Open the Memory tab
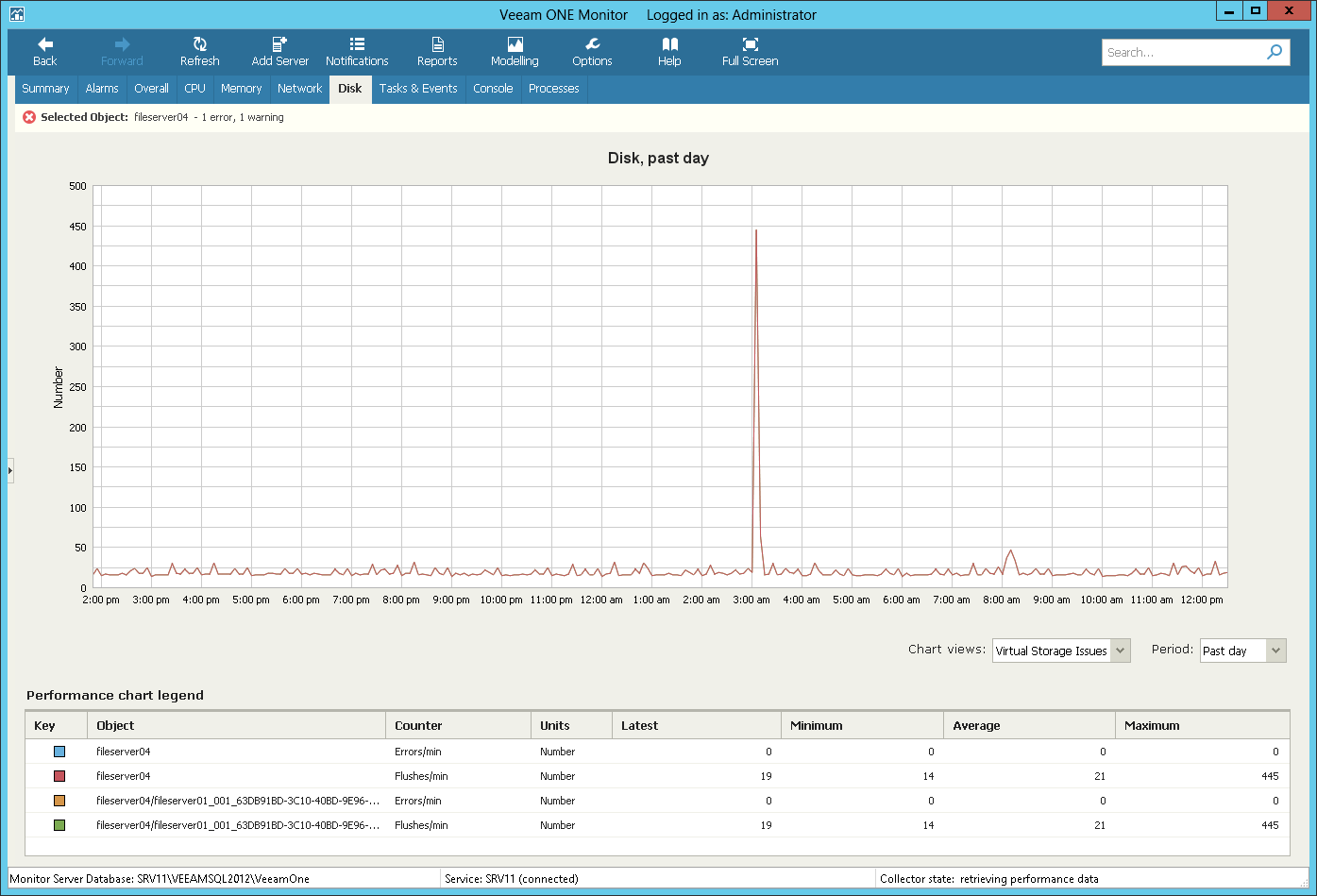The image size is (1317, 896). point(241,89)
